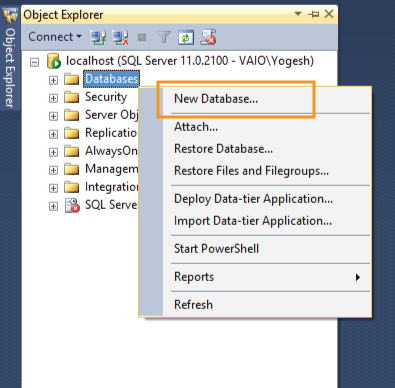Select the SQL Server Agent icon
Image resolution: width=395 pixels, height=388 pixels.
(72, 205)
